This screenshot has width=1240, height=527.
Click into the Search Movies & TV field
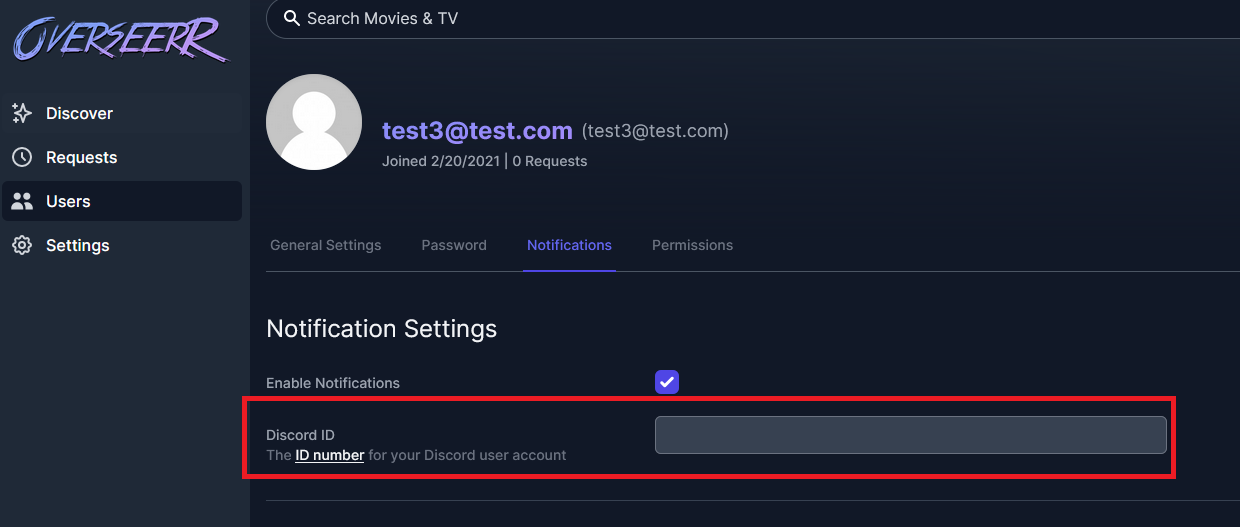click(700, 18)
